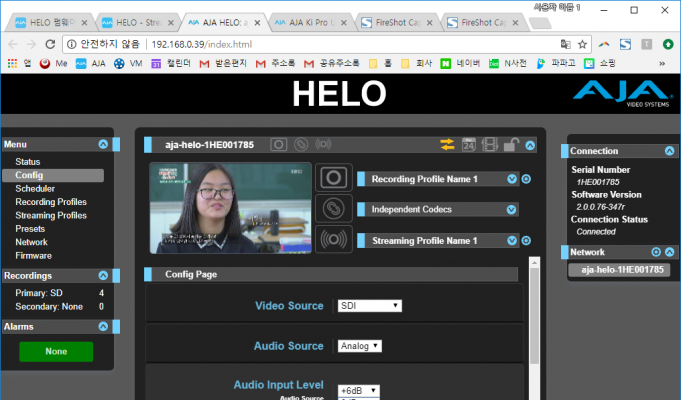
Task: Open Presets in the side menu
Action: 30,229
